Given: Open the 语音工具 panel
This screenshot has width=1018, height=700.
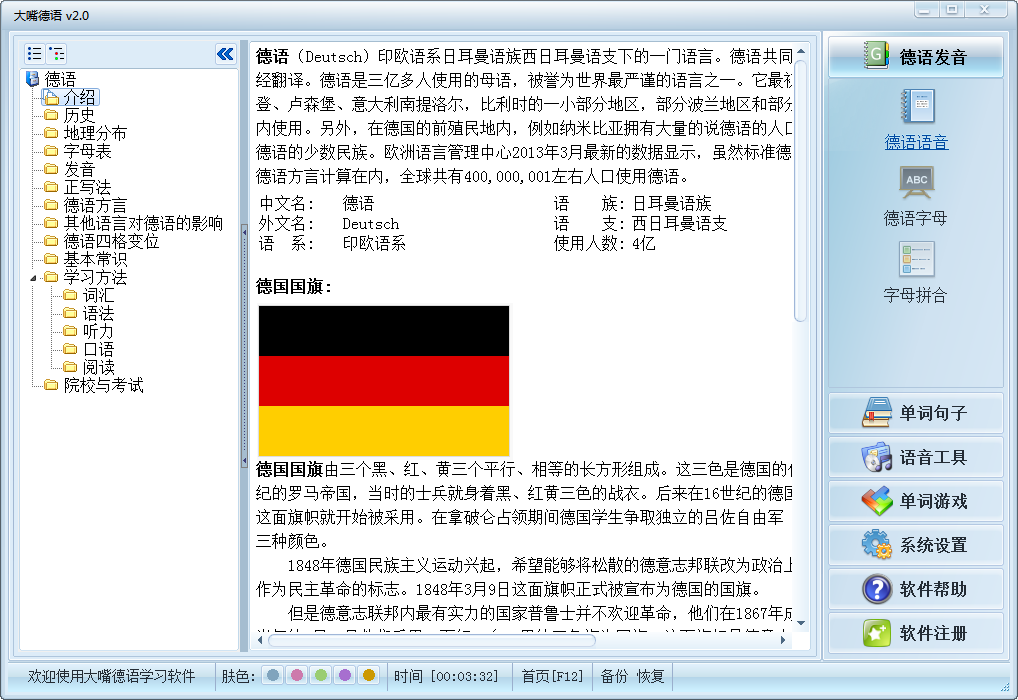Looking at the screenshot, I should tap(916, 457).
